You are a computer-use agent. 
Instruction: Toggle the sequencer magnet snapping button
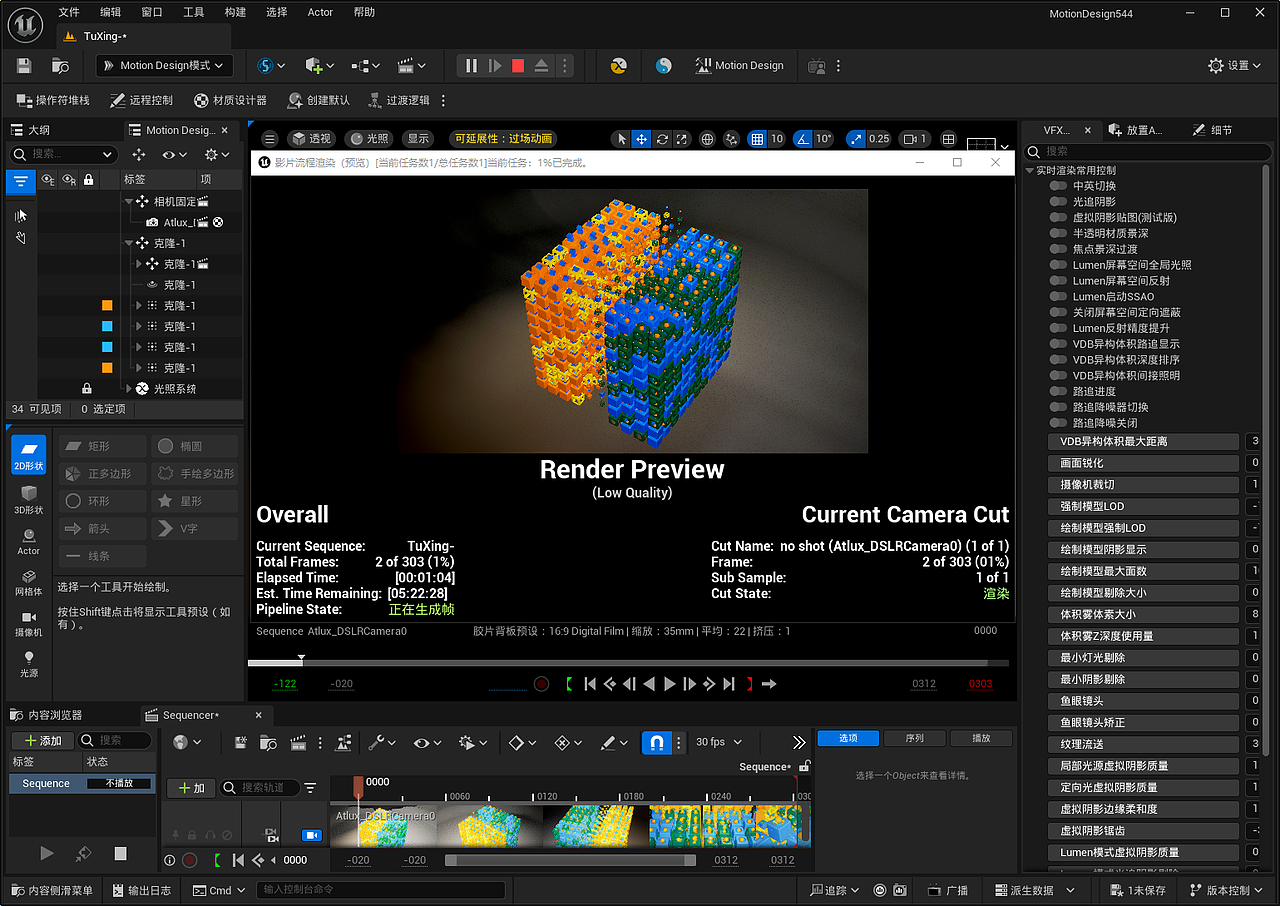[656, 743]
